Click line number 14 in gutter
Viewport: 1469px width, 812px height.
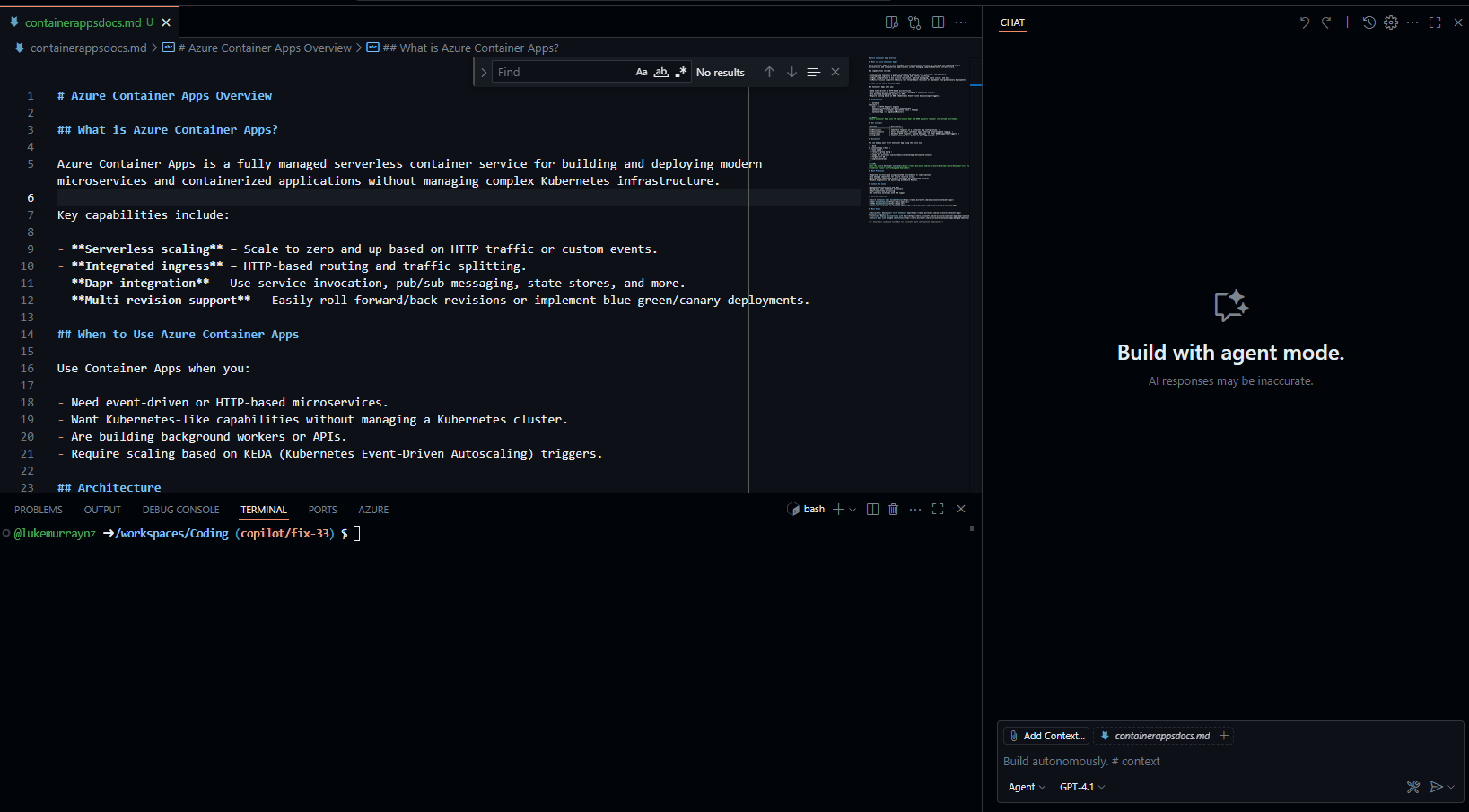pos(27,335)
